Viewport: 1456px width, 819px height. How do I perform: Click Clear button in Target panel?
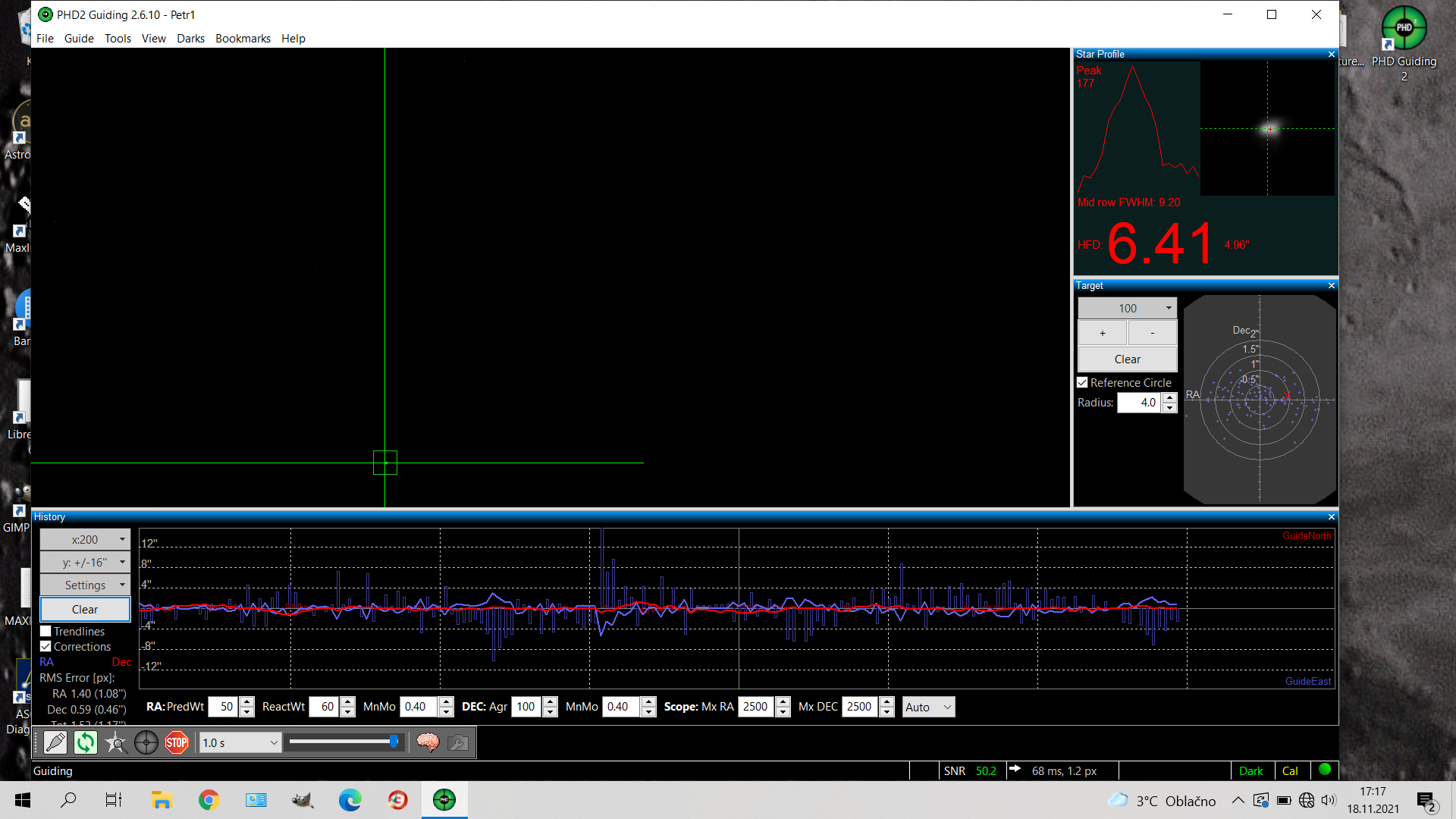(x=1128, y=359)
